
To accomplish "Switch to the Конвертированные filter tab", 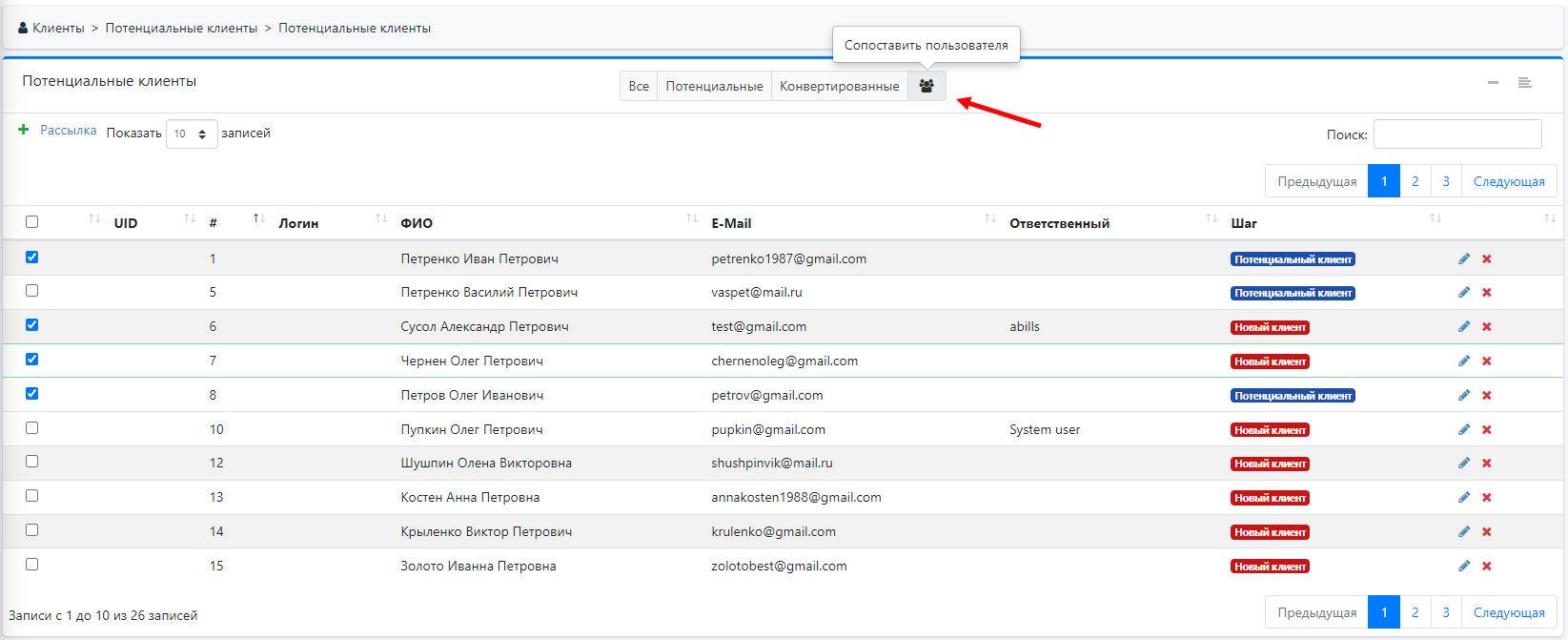I will 839,86.
